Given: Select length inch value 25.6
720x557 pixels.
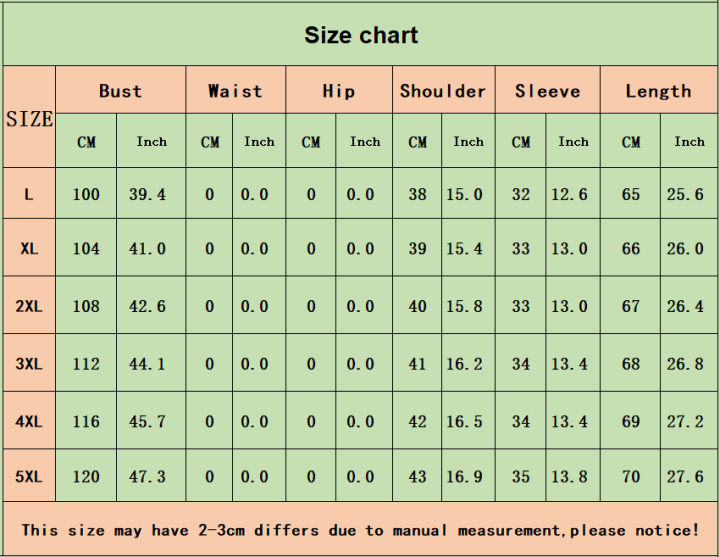Looking at the screenshot, I should (685, 194).
